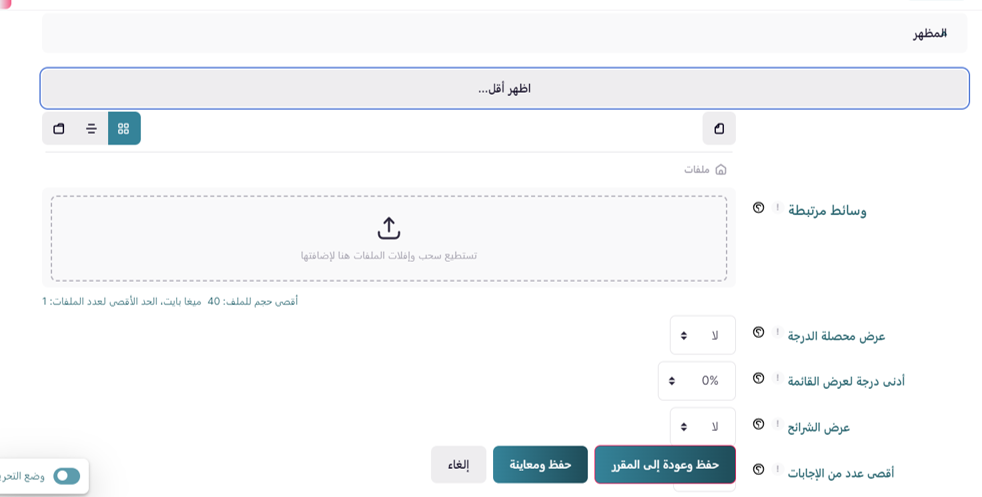This screenshot has height=497, width=982.
Task: Switch file manager to folder tree view
Action: (x=59, y=128)
